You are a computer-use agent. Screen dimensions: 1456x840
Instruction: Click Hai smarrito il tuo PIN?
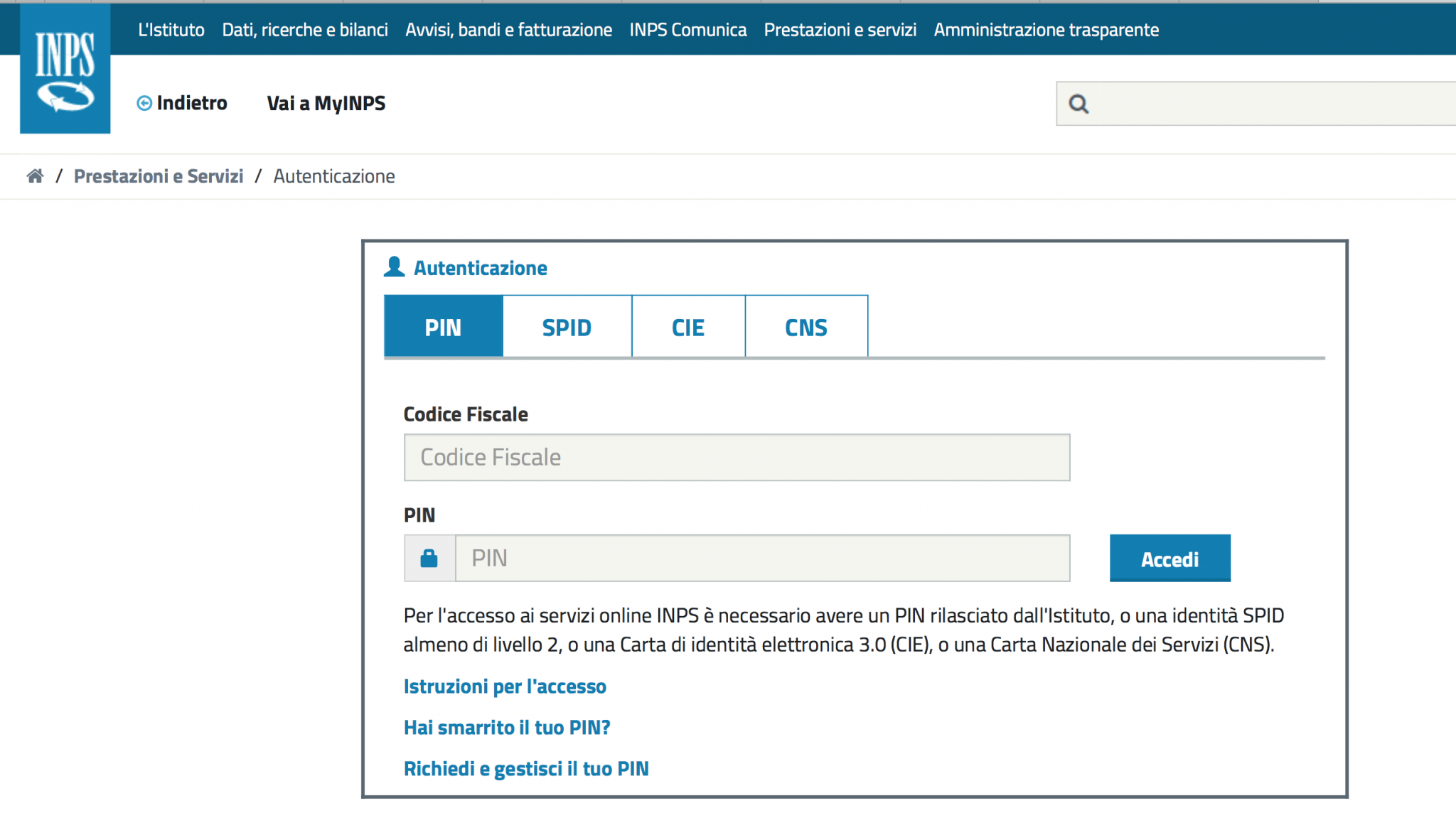pyautogui.click(x=506, y=727)
